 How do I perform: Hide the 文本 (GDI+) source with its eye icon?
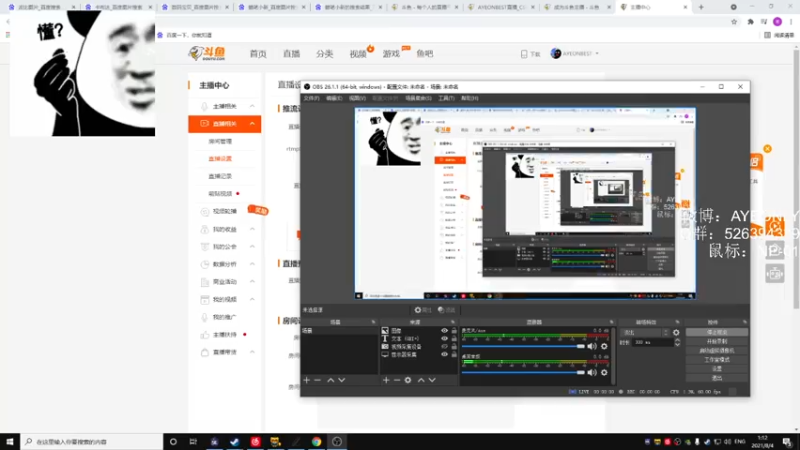point(444,338)
